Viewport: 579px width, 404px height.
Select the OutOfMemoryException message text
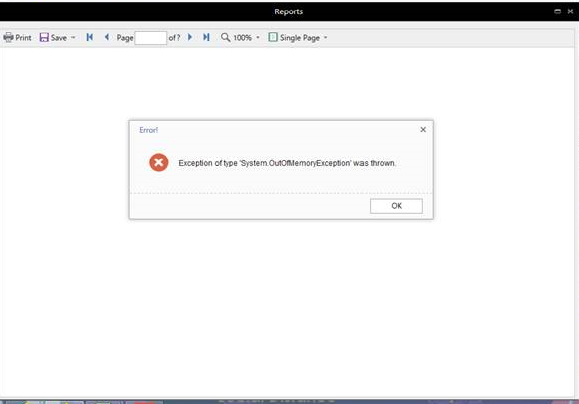pos(287,163)
